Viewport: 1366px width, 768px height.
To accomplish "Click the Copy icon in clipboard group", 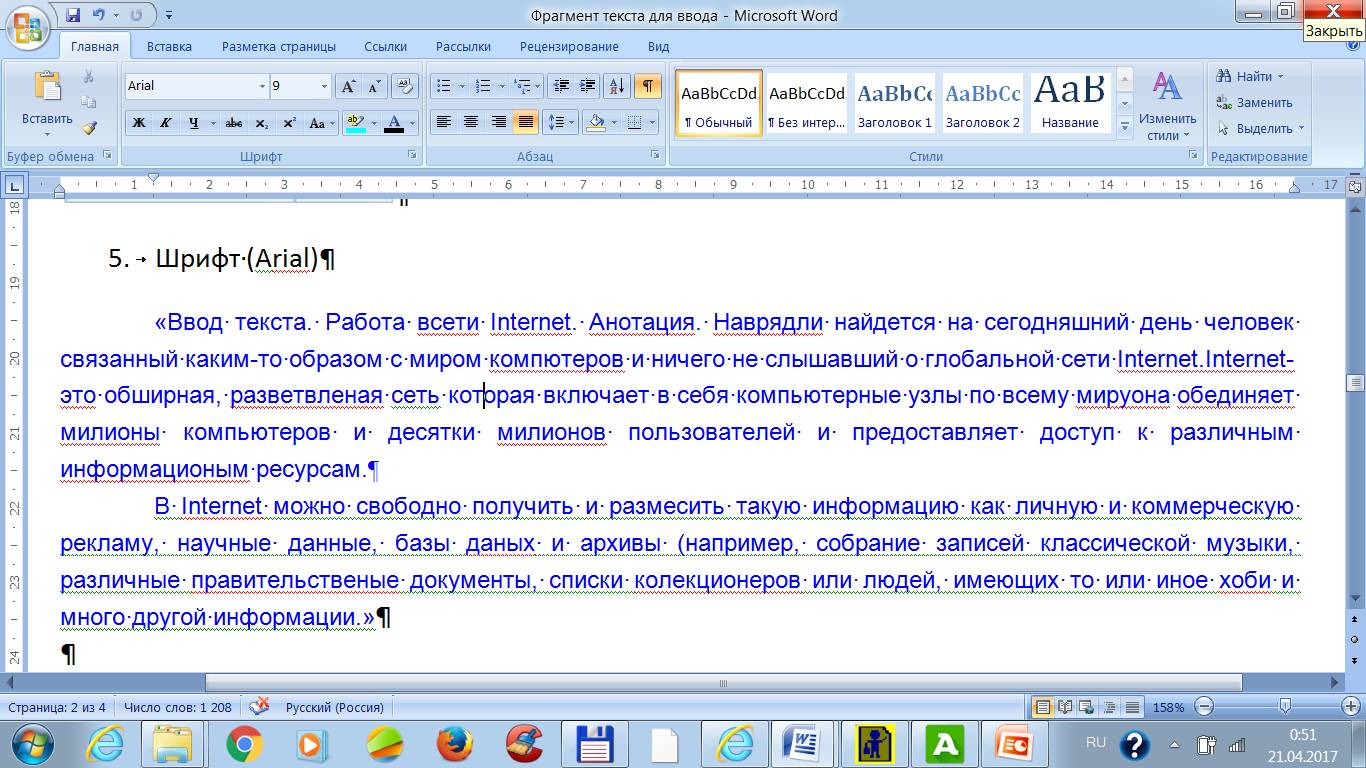I will click(88, 102).
